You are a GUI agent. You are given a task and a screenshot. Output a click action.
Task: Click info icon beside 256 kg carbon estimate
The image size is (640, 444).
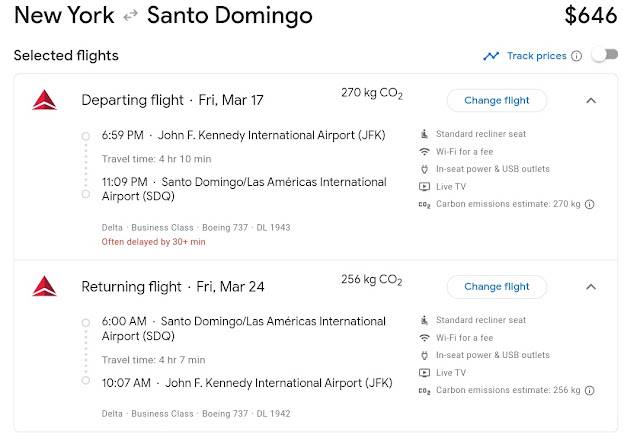tap(590, 391)
